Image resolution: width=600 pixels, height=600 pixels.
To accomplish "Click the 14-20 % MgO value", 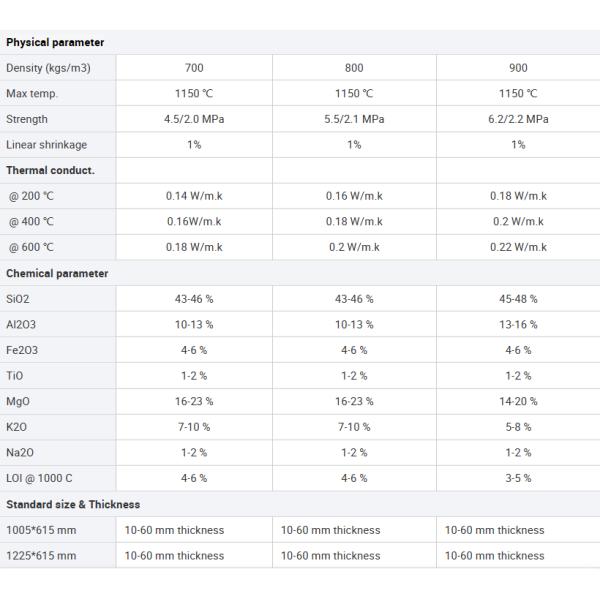I will [518, 401].
